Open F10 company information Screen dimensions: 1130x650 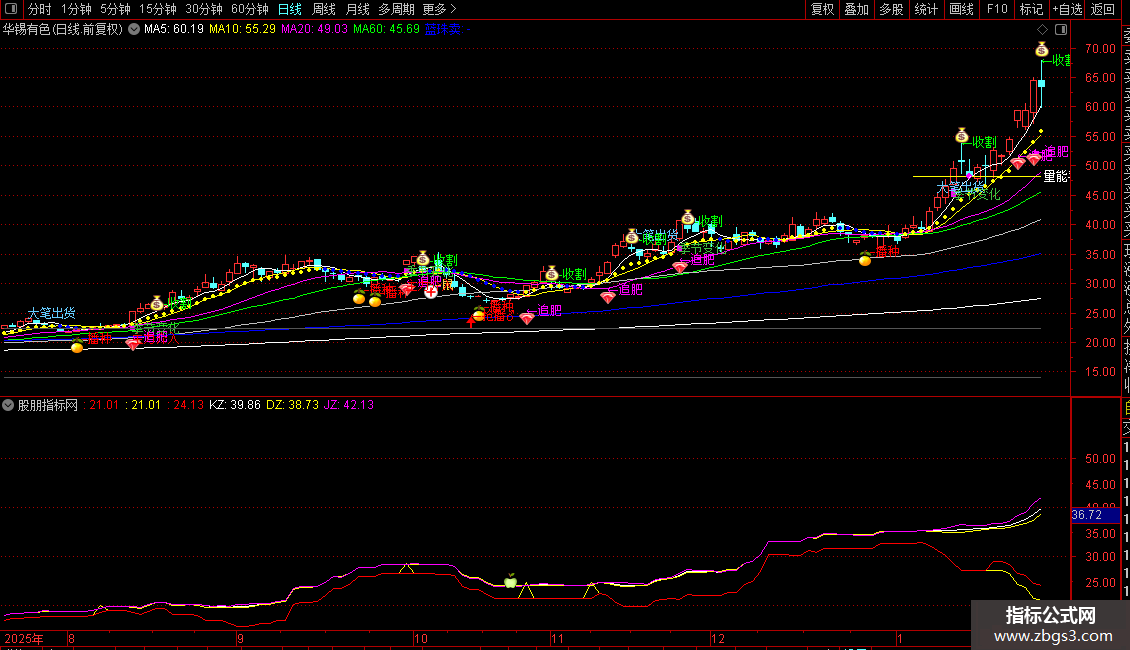997,9
